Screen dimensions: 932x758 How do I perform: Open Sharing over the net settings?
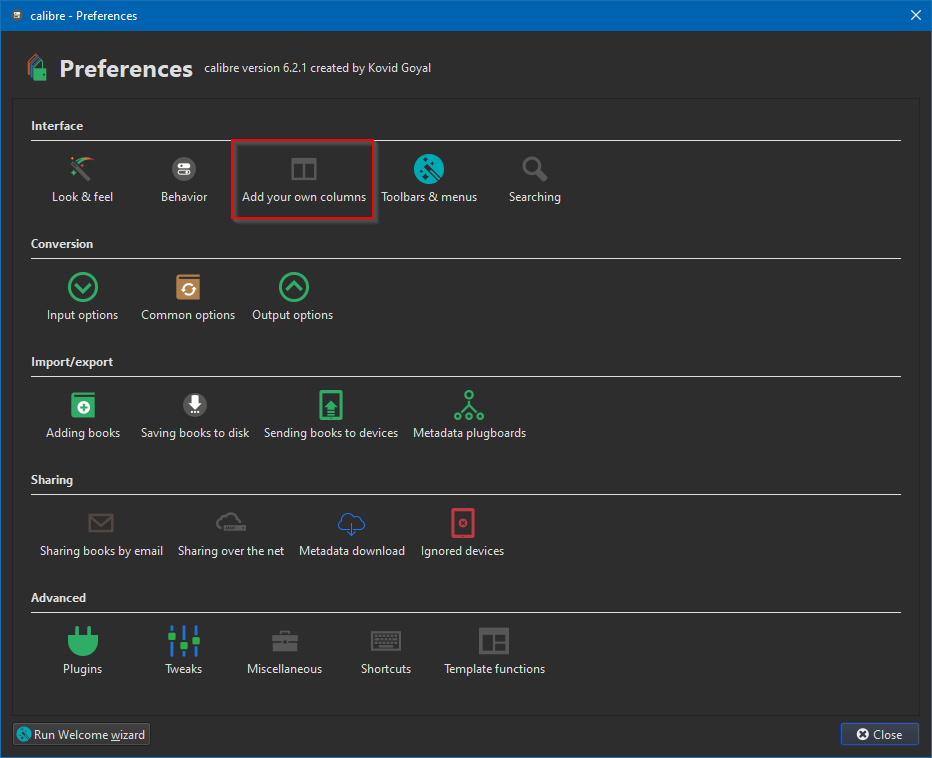click(231, 533)
